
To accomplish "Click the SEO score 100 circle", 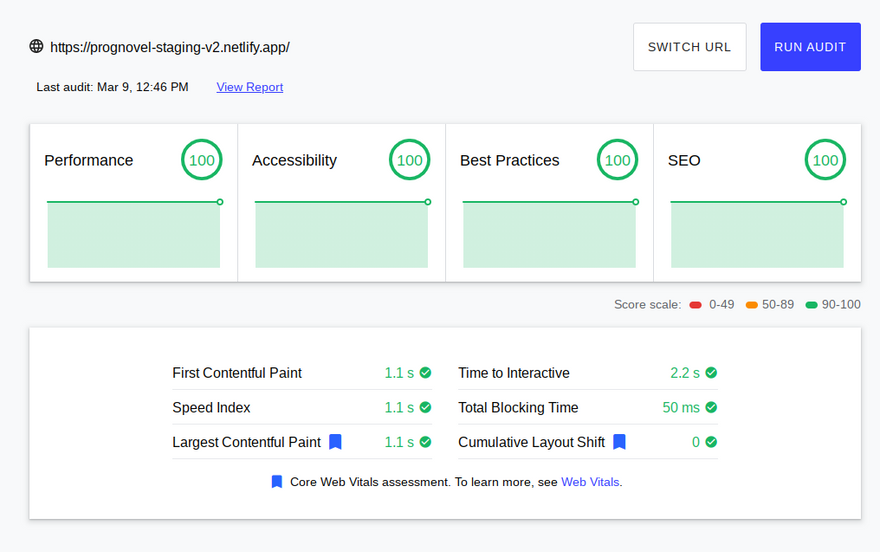I will [825, 160].
